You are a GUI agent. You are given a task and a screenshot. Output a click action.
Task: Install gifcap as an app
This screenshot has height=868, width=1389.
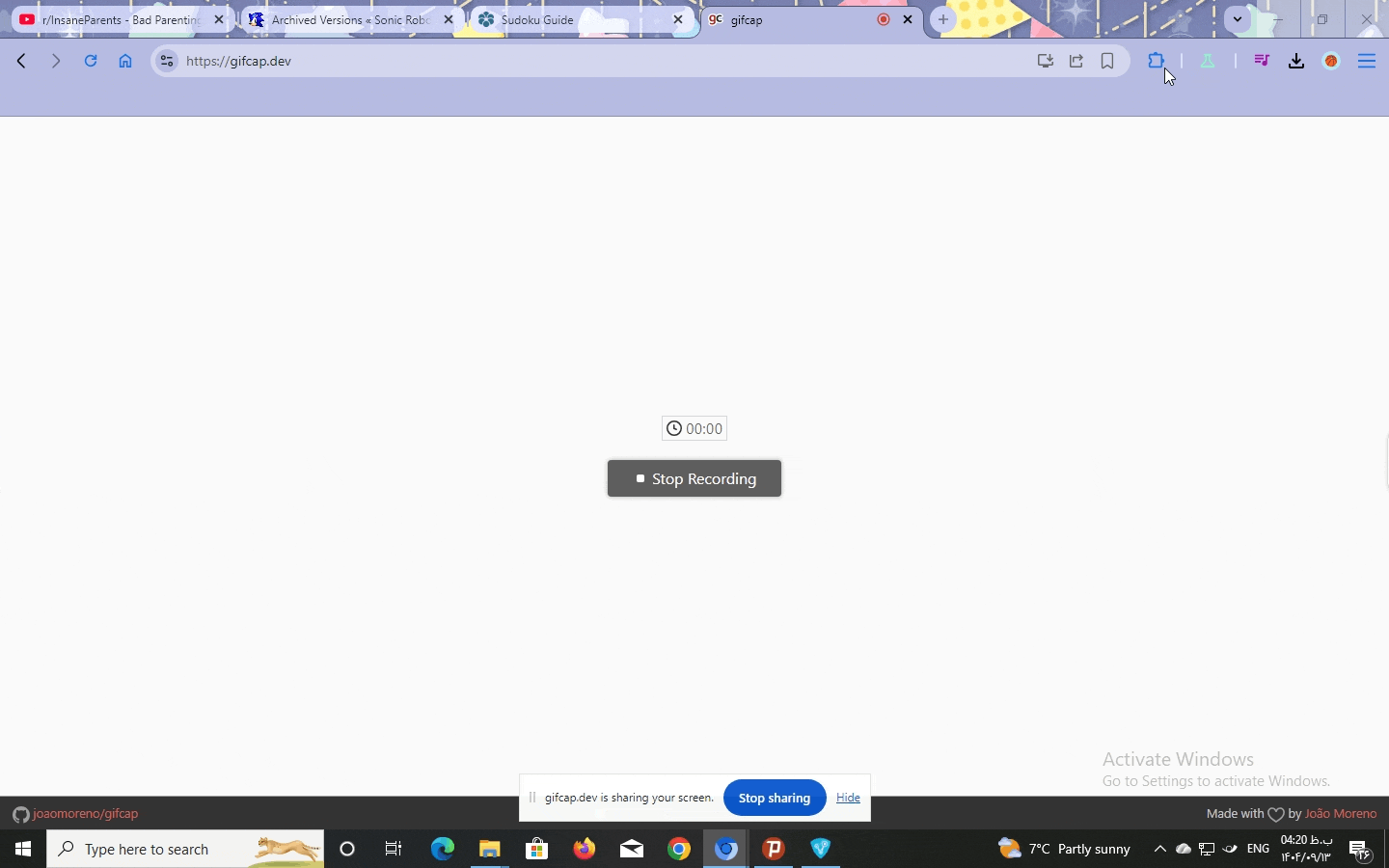(x=1047, y=61)
